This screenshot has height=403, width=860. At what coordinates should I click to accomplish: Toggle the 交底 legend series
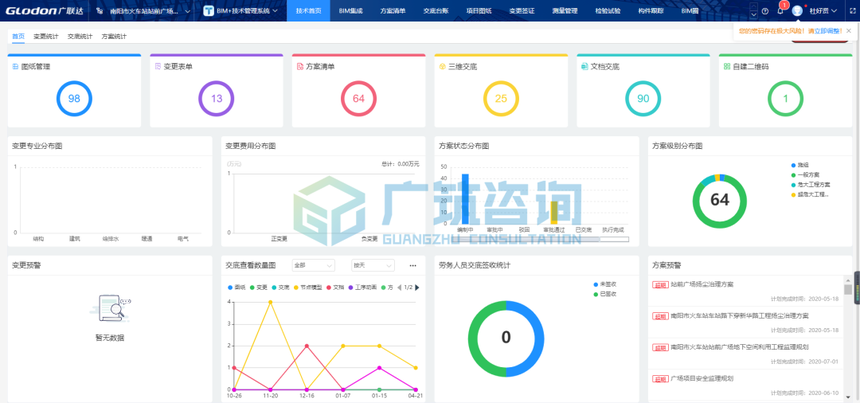pyautogui.click(x=280, y=287)
